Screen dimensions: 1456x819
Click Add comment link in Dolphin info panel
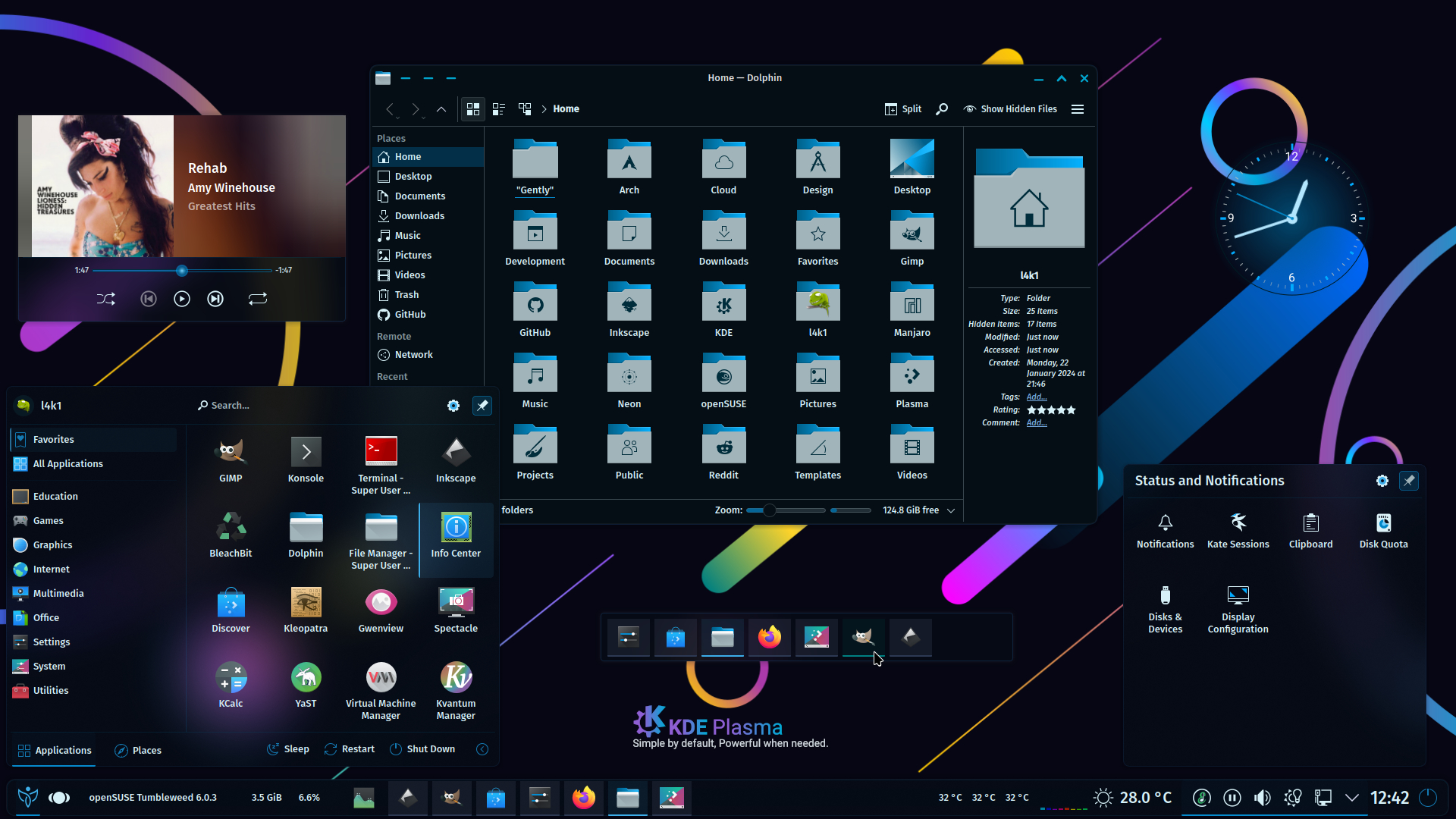(1037, 423)
